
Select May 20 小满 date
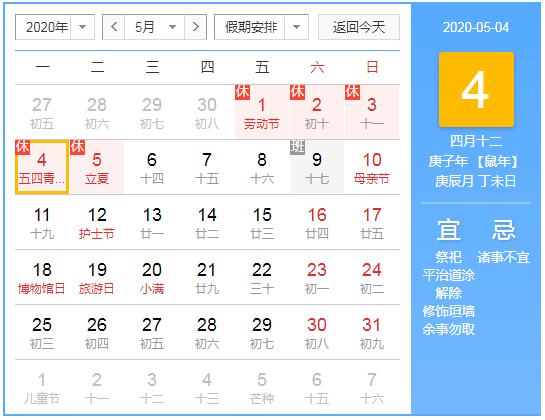(x=152, y=277)
